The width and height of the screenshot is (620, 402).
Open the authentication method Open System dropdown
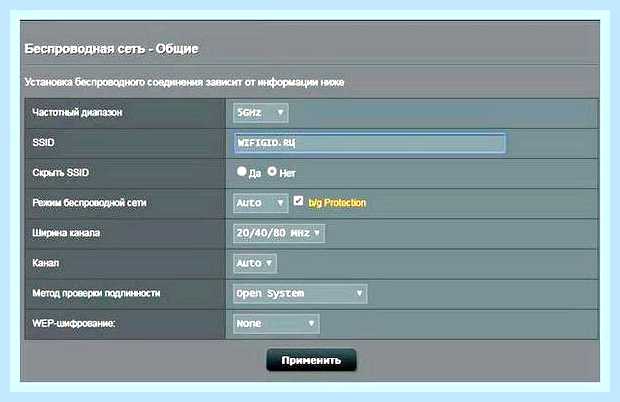point(300,294)
